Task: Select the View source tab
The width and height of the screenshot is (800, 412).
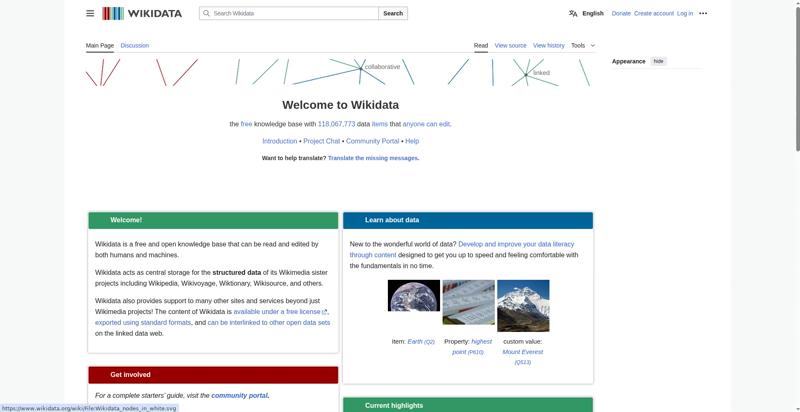Action: 510,45
